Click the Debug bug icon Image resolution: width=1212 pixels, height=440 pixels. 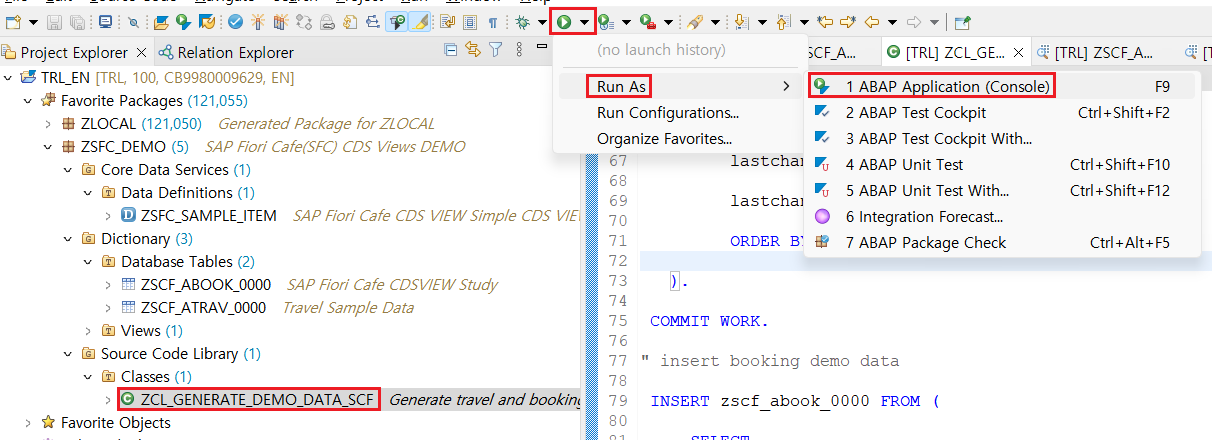(x=522, y=22)
